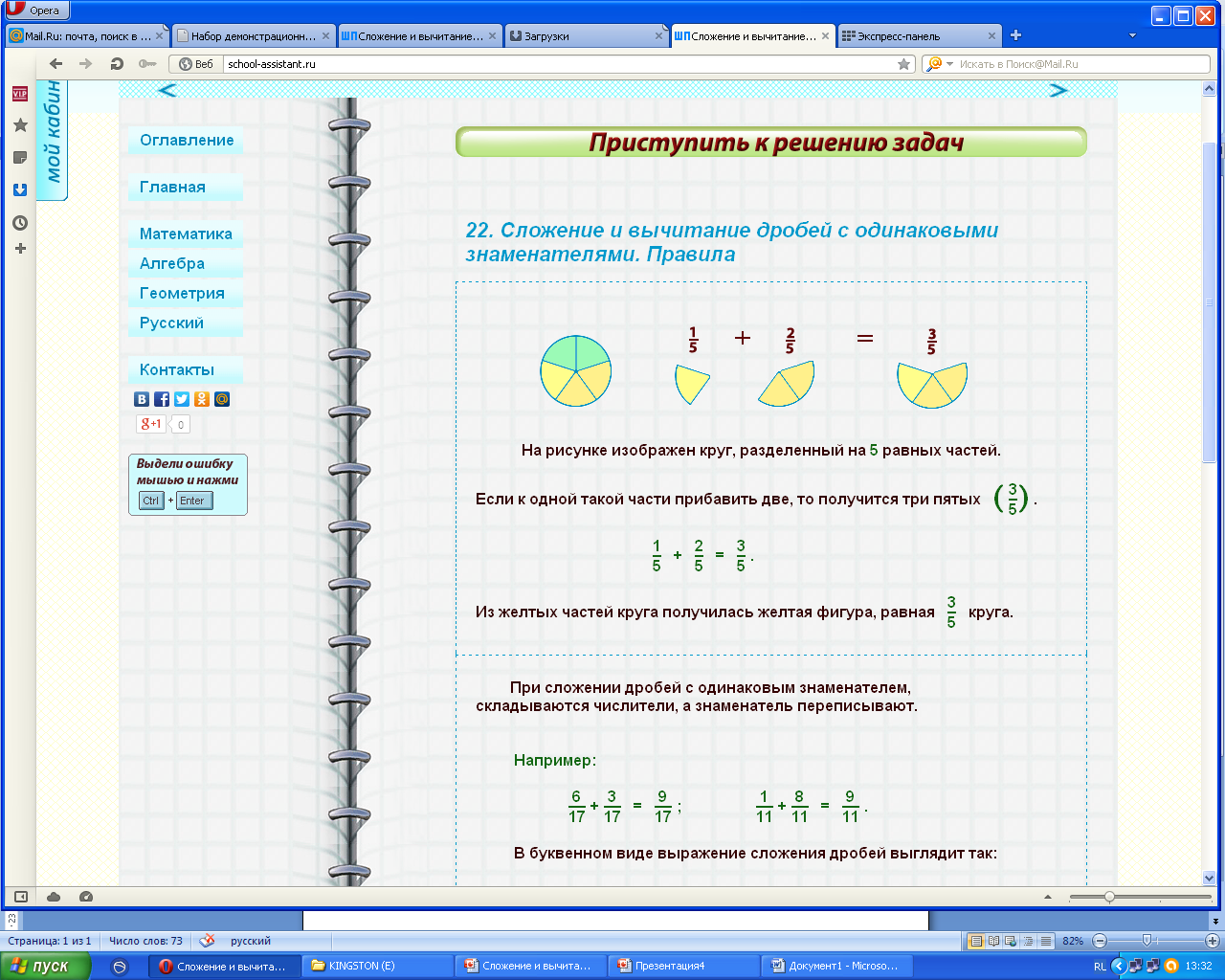1225x980 pixels.
Task: Open the History clock sidebar panel
Action: coord(19,223)
